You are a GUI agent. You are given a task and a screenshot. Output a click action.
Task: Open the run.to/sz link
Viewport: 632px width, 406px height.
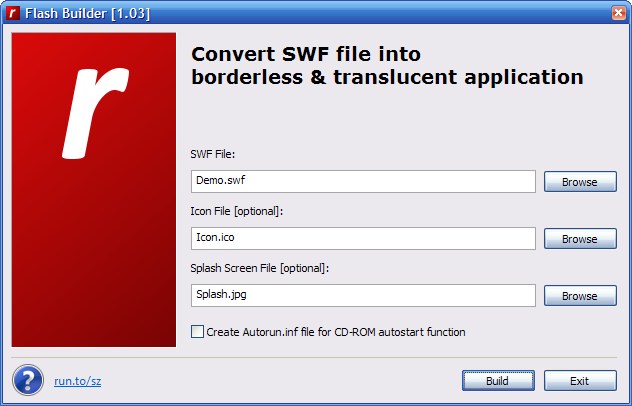[77, 381]
